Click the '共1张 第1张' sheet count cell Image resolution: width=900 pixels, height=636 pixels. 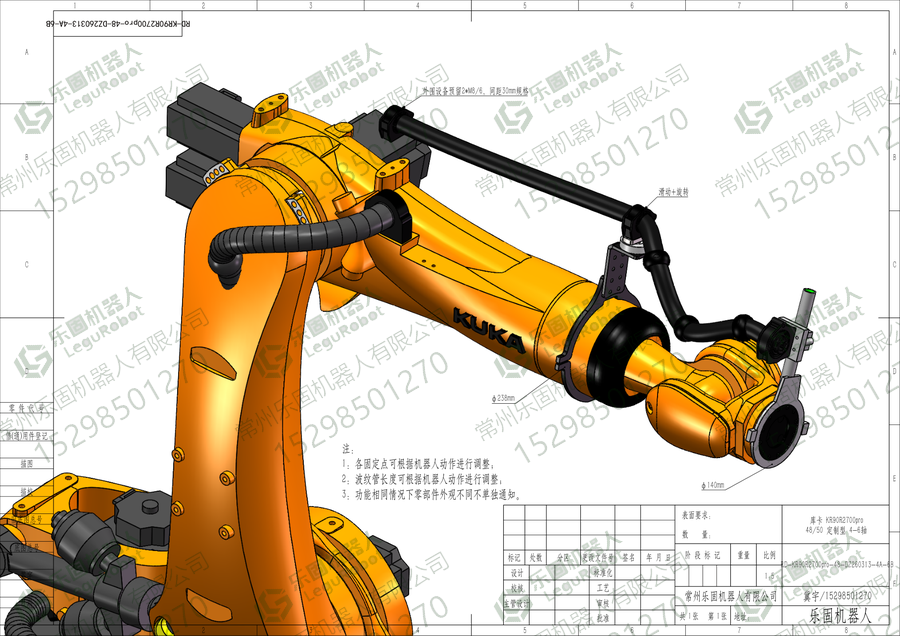704,616
